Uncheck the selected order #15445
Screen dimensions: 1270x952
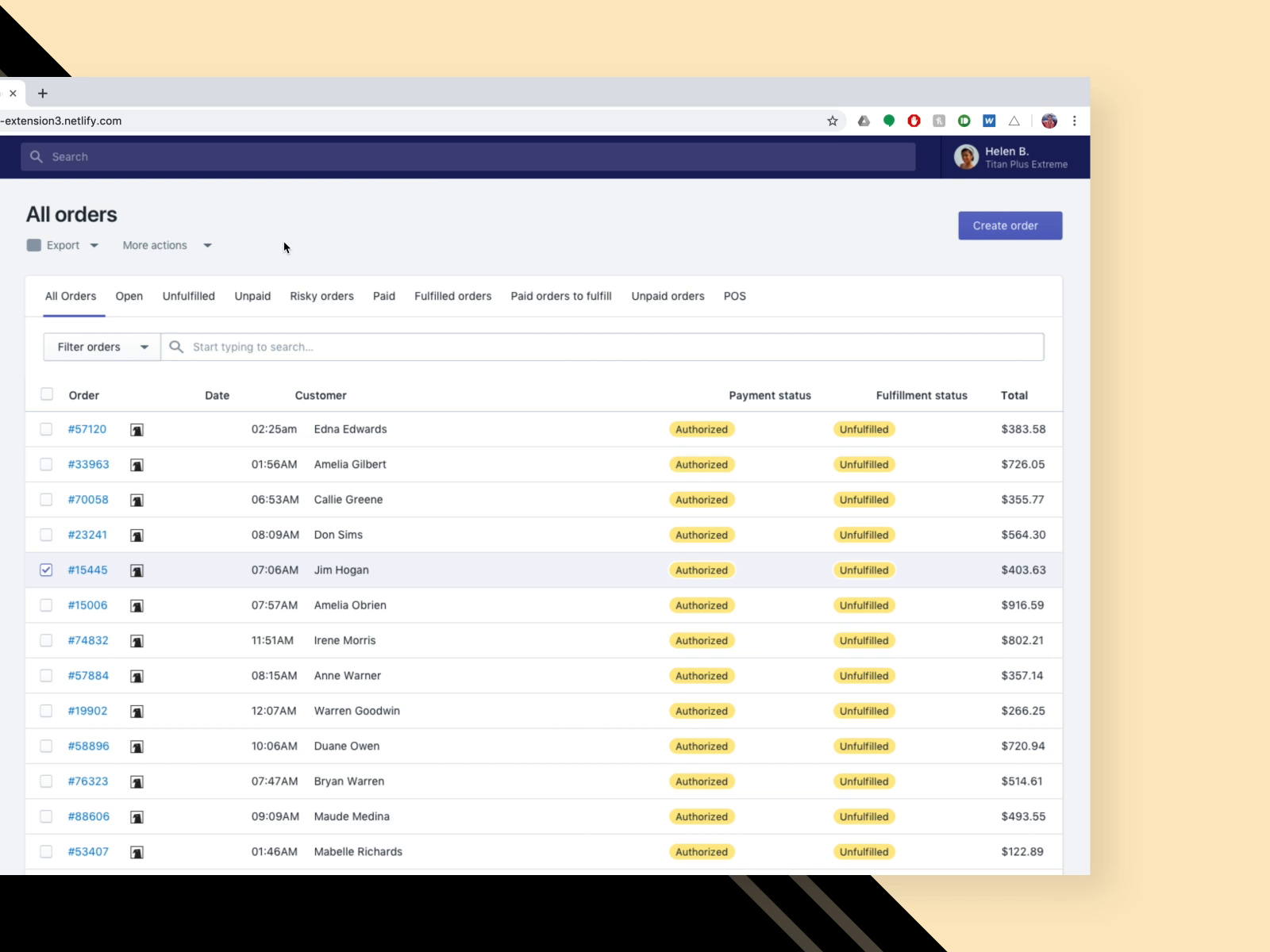[x=46, y=570]
